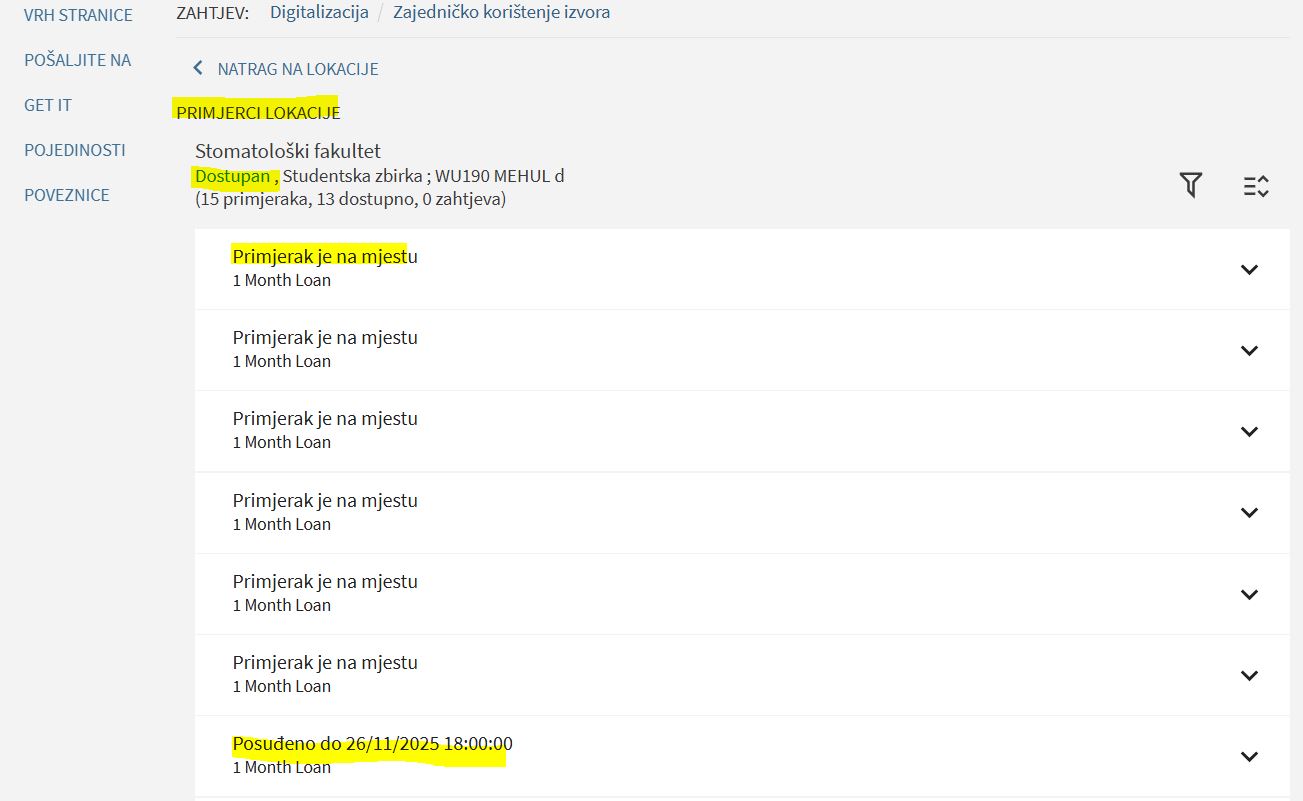Navigate to the POVEZNICE section
This screenshot has width=1303, height=801.
[67, 195]
